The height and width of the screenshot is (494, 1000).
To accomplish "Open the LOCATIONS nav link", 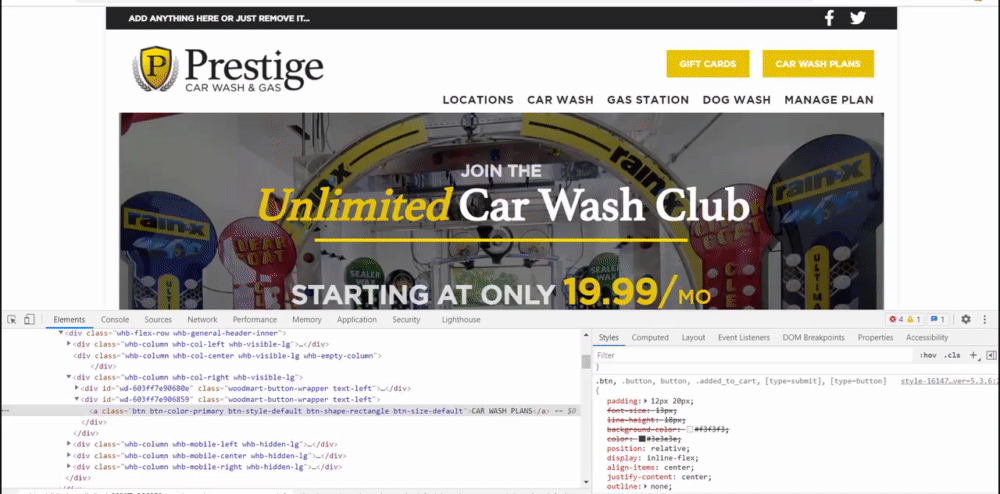I will [478, 100].
